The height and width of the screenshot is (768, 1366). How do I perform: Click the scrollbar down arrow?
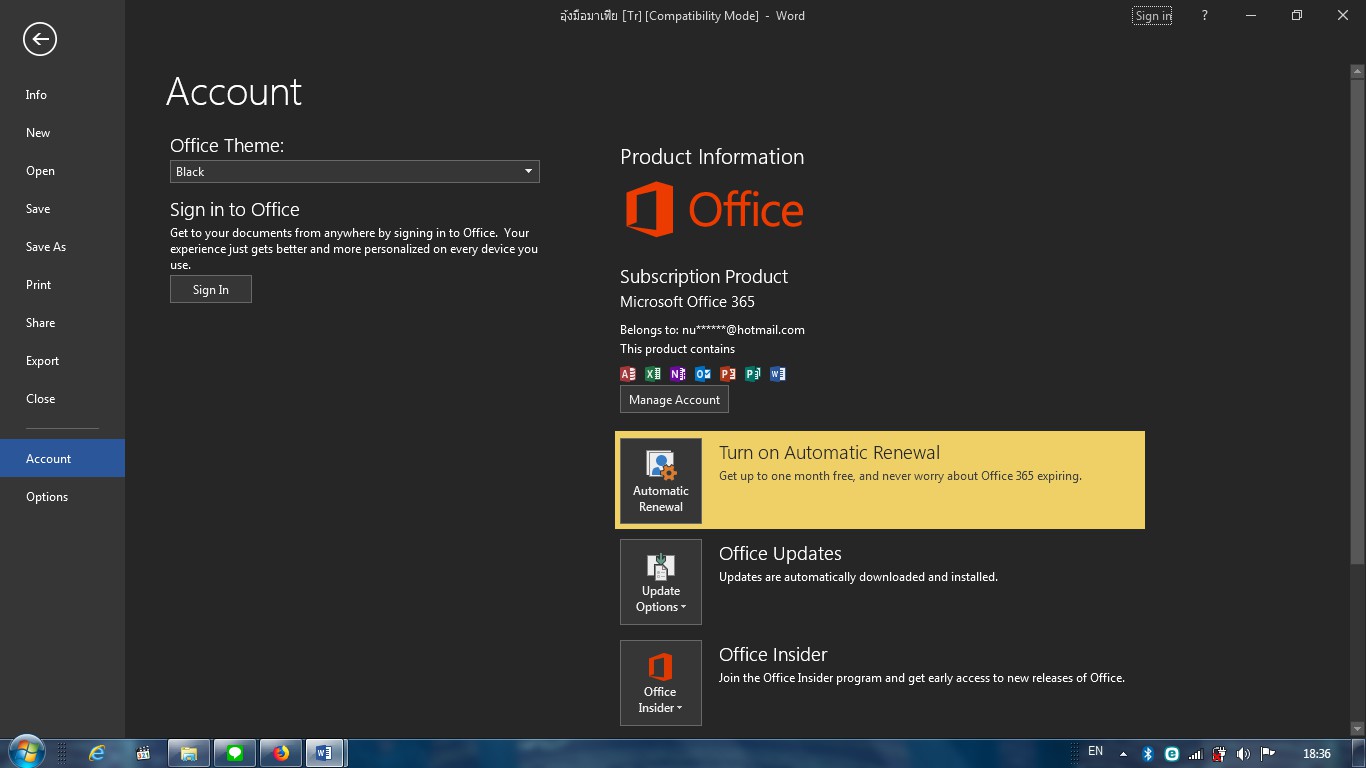click(1357, 729)
